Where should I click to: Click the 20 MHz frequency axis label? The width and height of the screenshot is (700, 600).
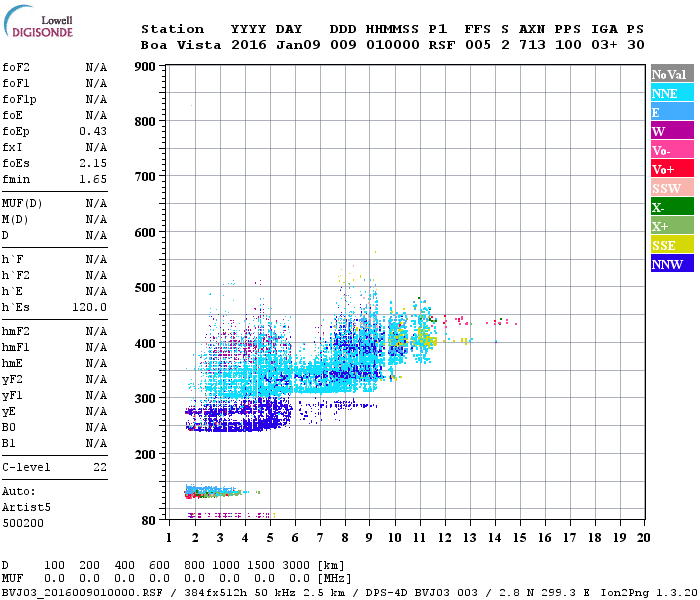tap(643, 538)
